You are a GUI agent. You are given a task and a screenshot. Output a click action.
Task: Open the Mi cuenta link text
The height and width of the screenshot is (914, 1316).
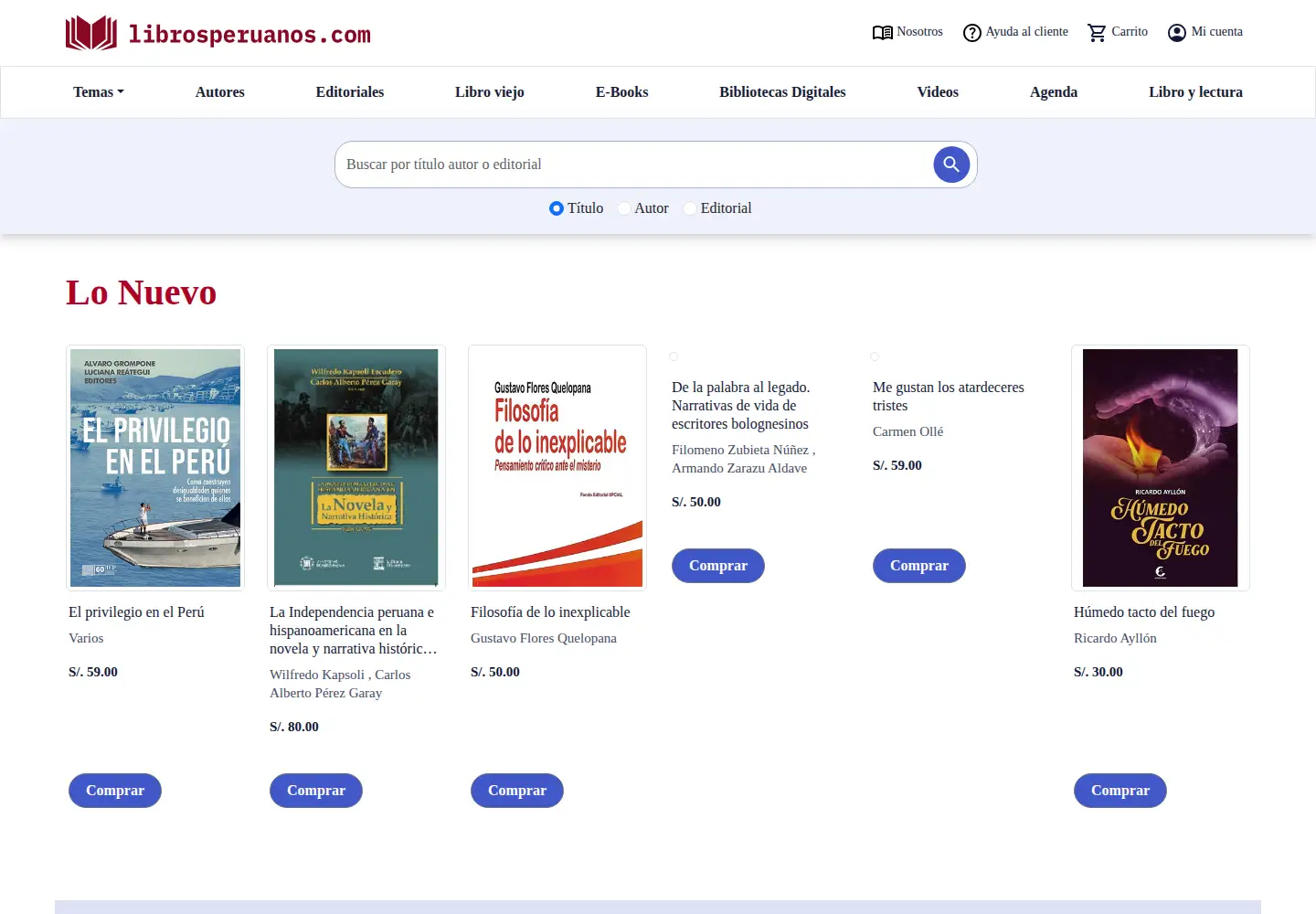click(1217, 32)
